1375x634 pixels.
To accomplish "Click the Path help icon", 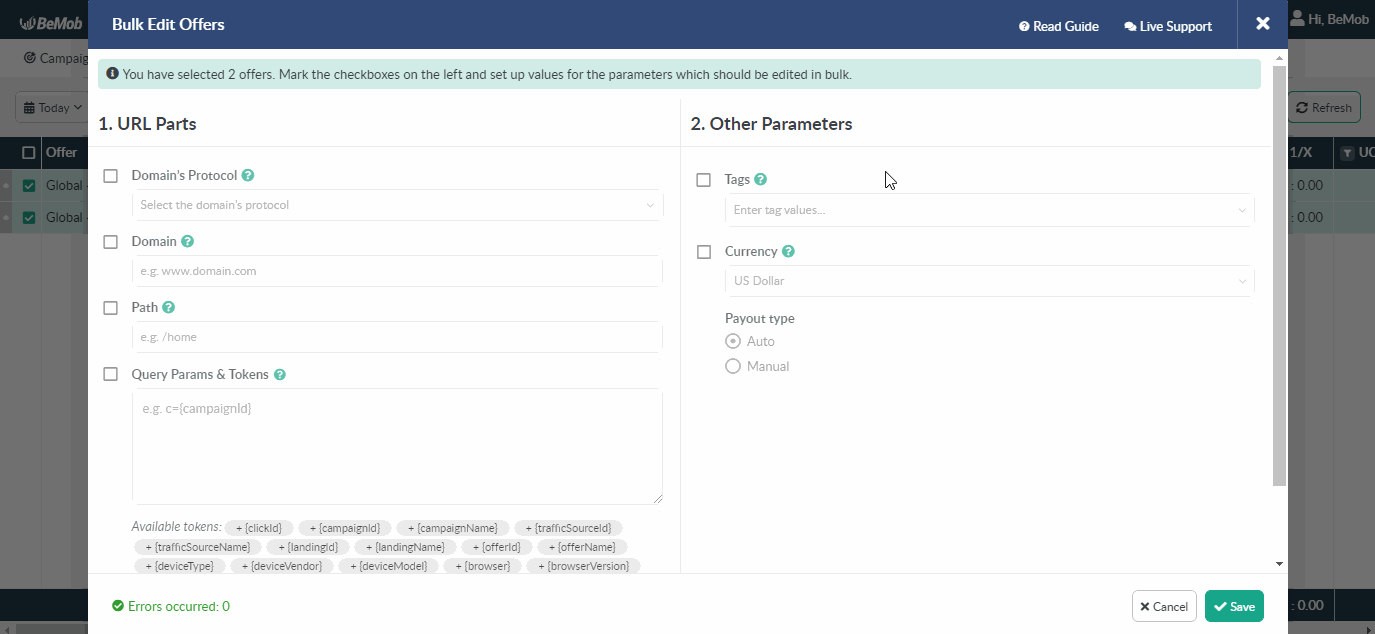I will 168,307.
